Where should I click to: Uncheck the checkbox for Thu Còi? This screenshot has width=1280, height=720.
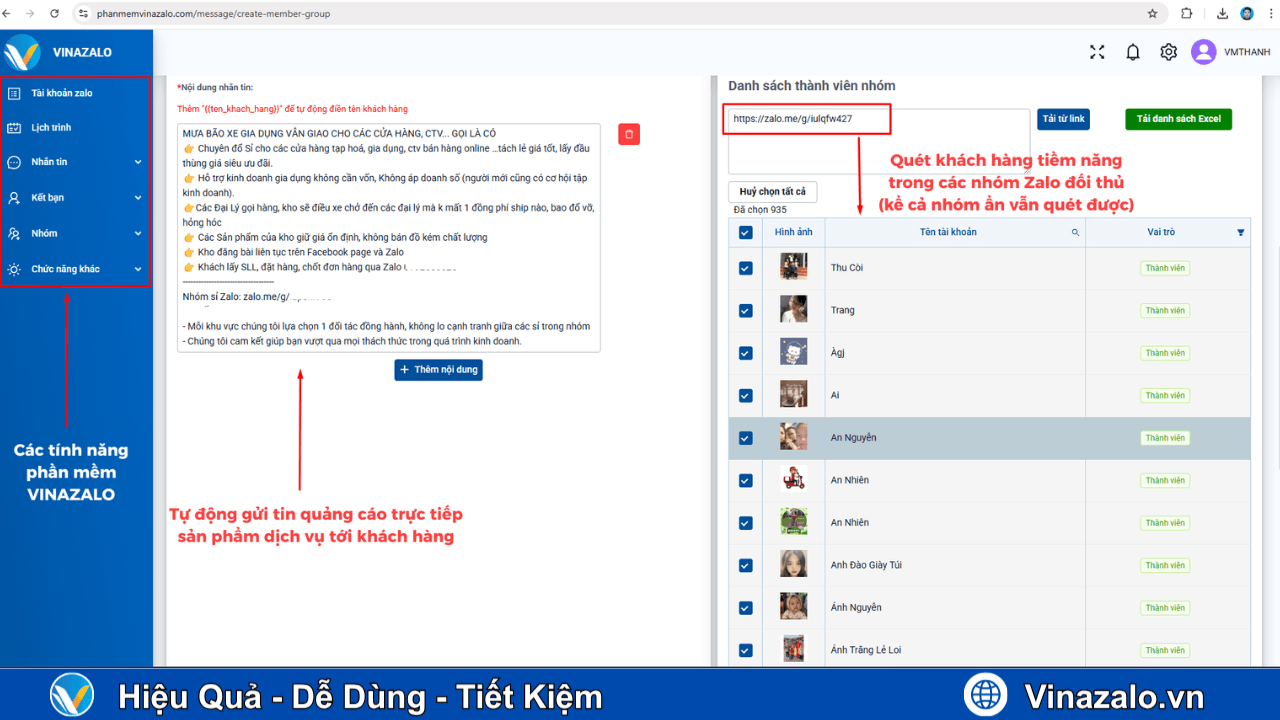point(745,268)
